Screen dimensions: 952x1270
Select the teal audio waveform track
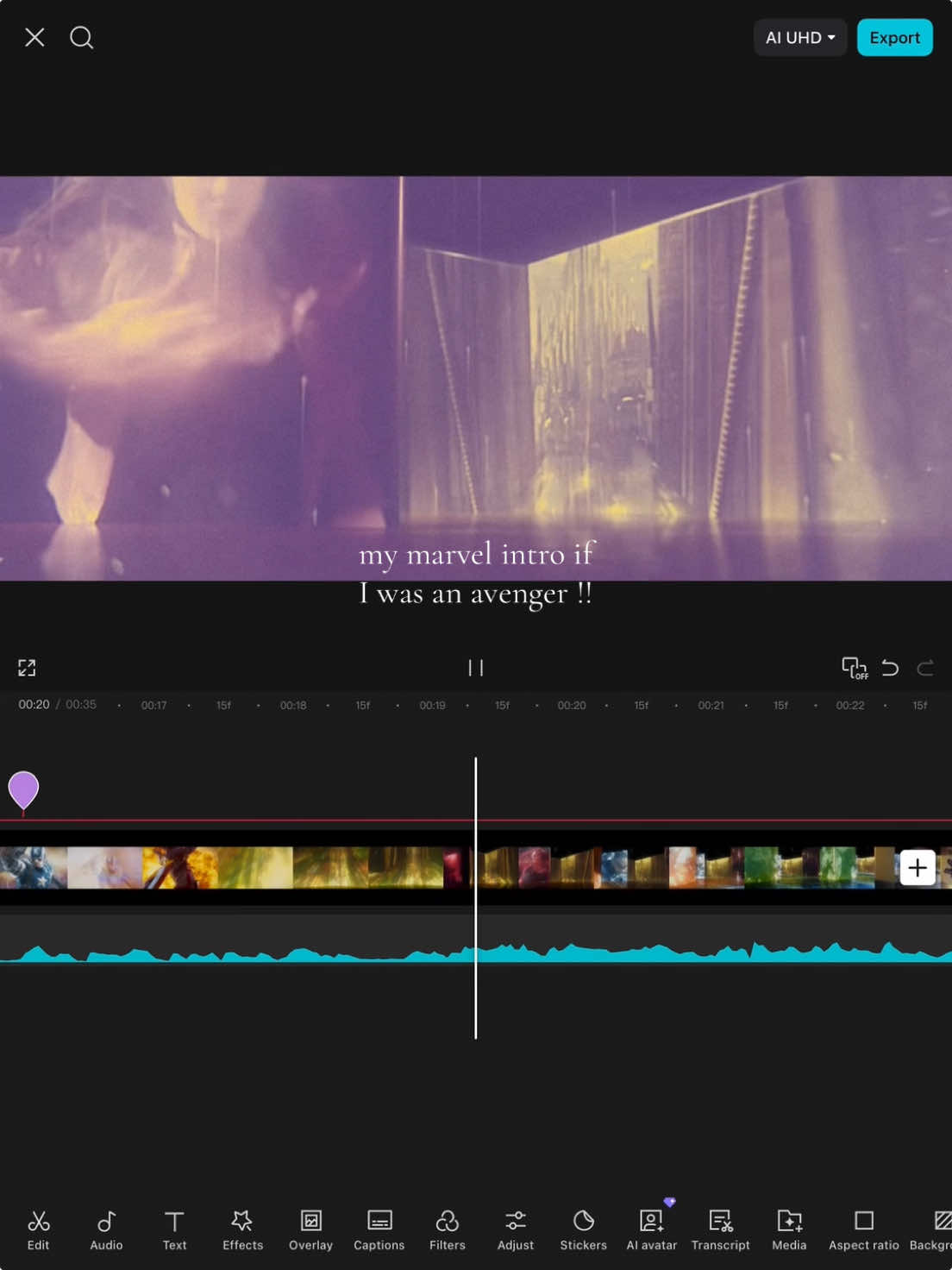tap(476, 938)
